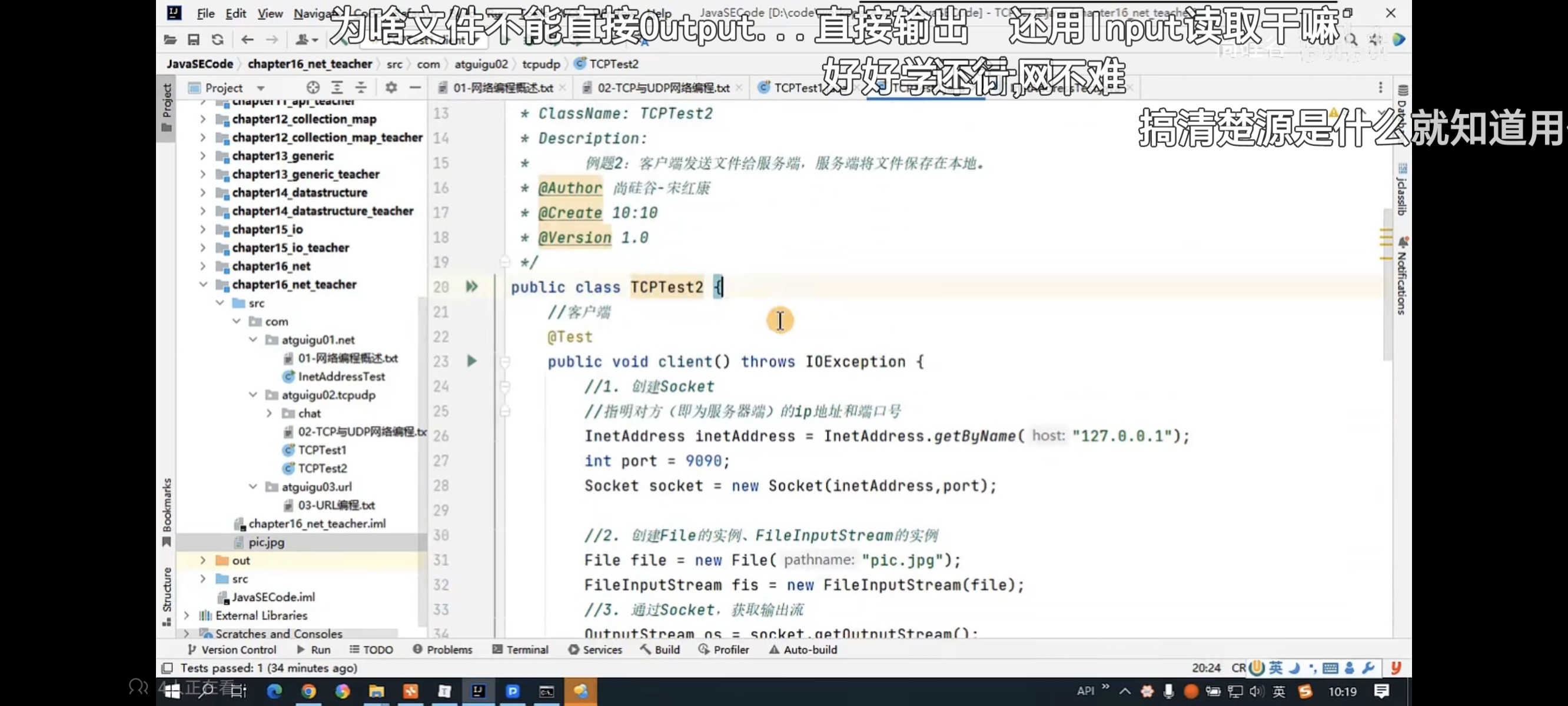
Task: Click Select Opened File locate icon
Action: [x=313, y=88]
